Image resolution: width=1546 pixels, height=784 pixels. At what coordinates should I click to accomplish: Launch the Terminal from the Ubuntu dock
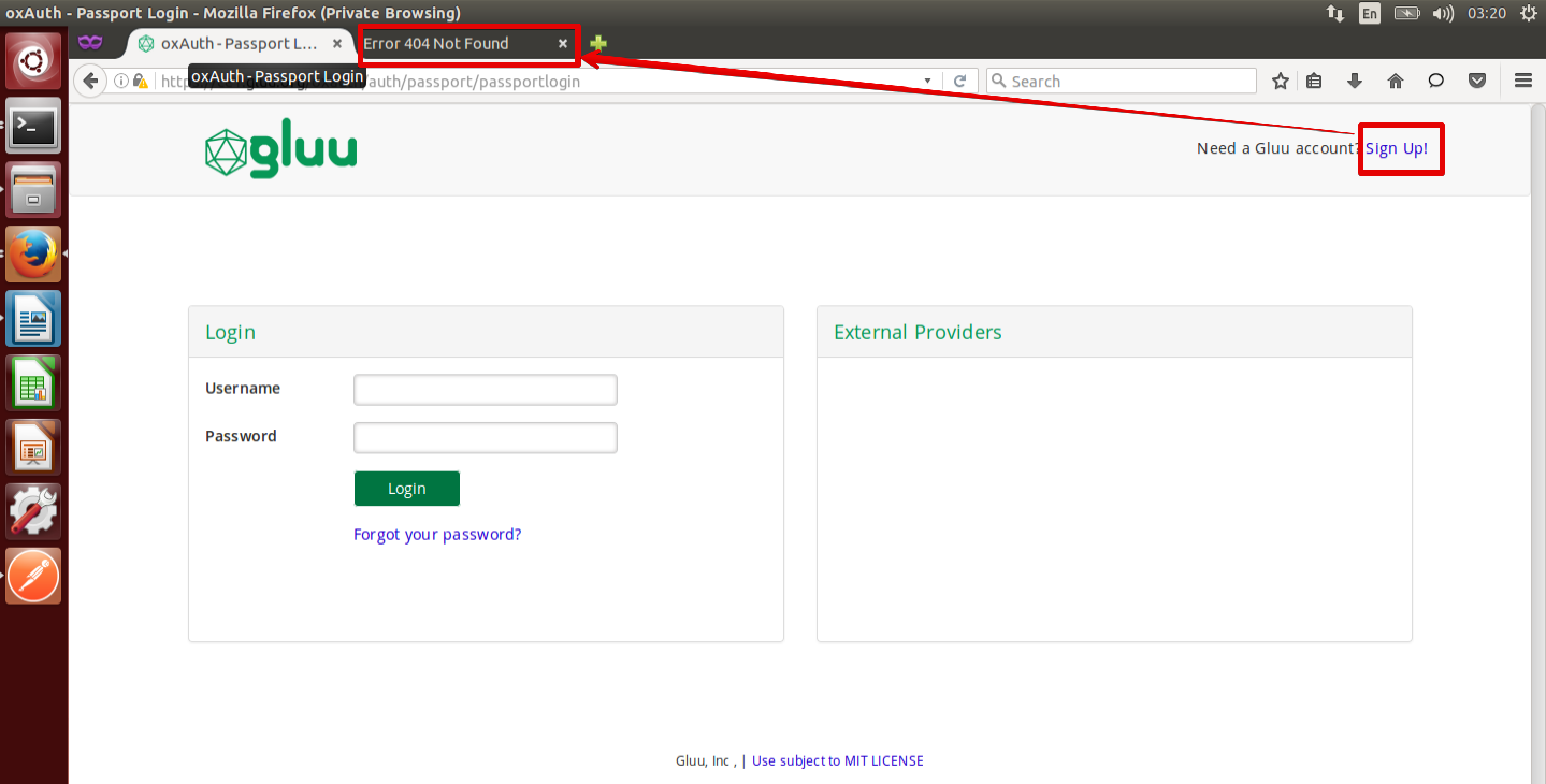pos(33,125)
